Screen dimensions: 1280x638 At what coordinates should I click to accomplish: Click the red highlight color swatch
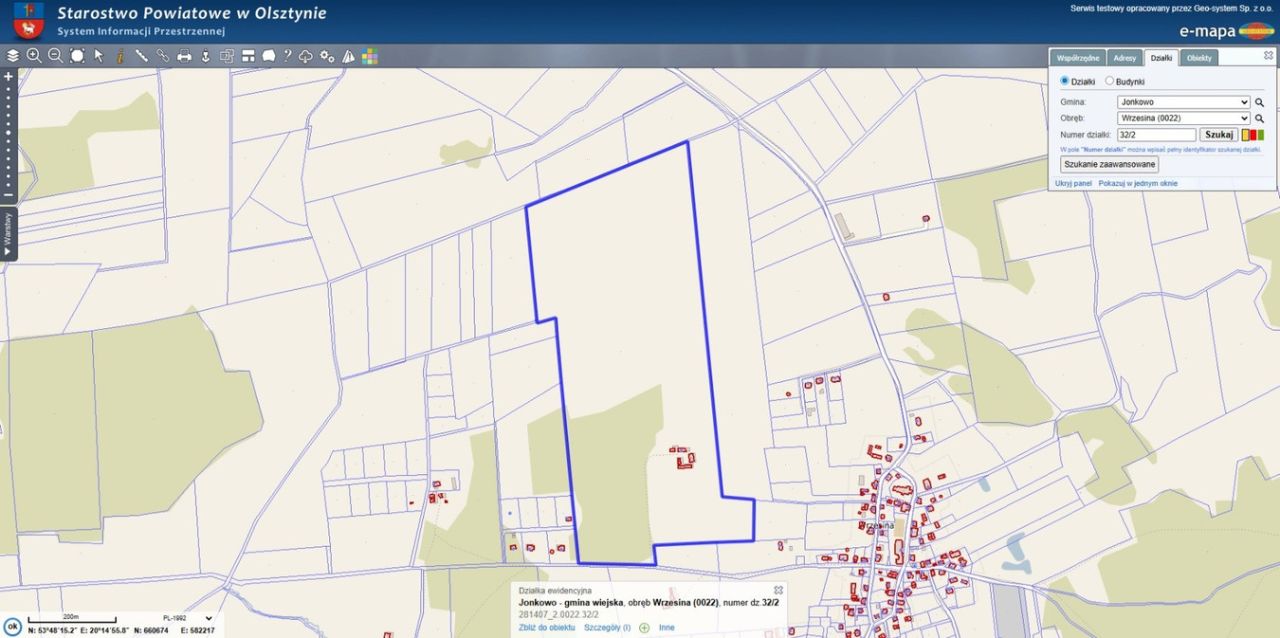point(1252,135)
